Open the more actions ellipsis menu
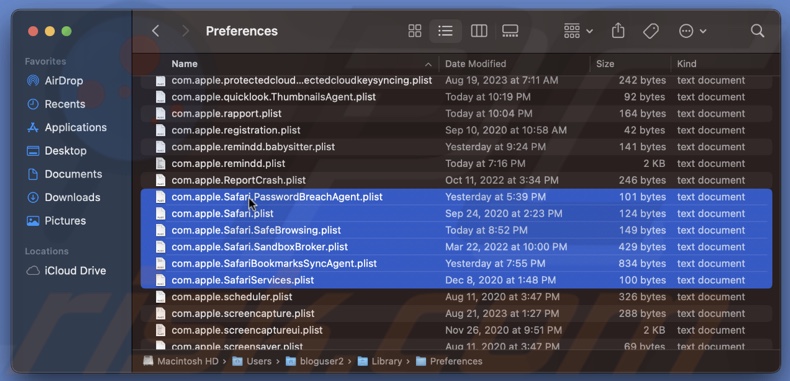Screen dimensions: 790x381 click(x=692, y=31)
